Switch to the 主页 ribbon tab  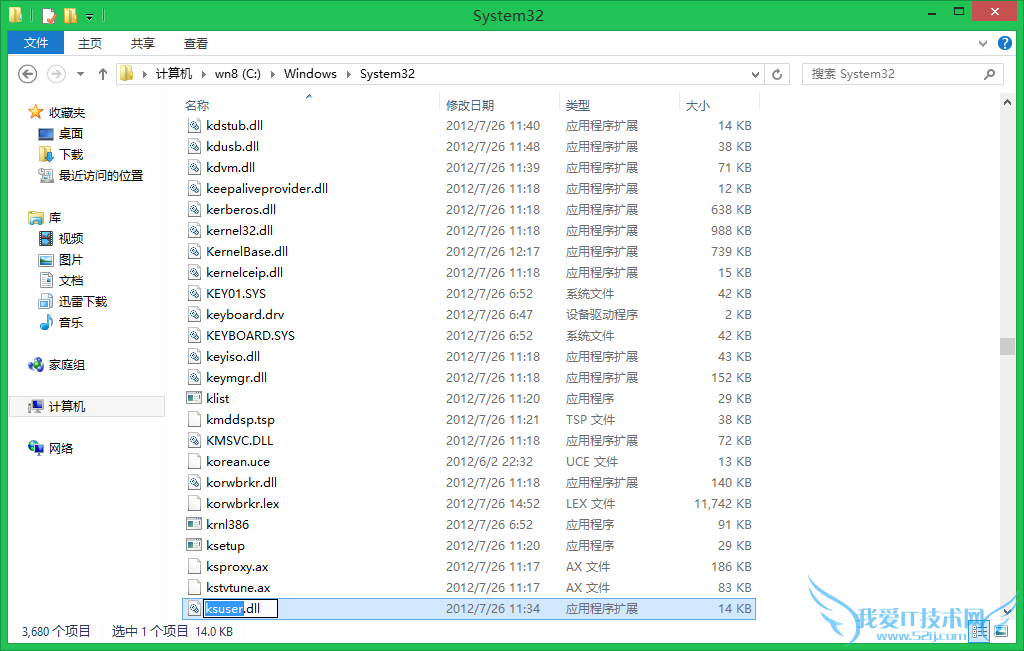tap(90, 43)
